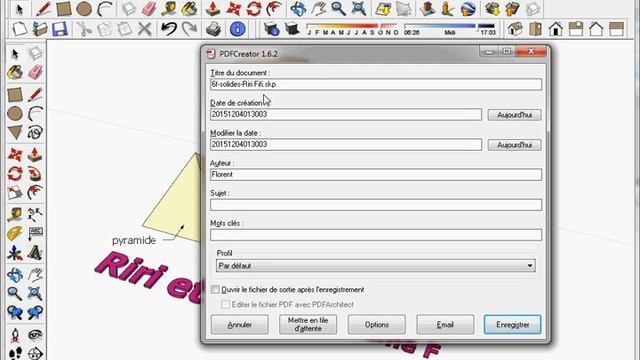
Task: Select the Dimension tool
Action: [35, 214]
